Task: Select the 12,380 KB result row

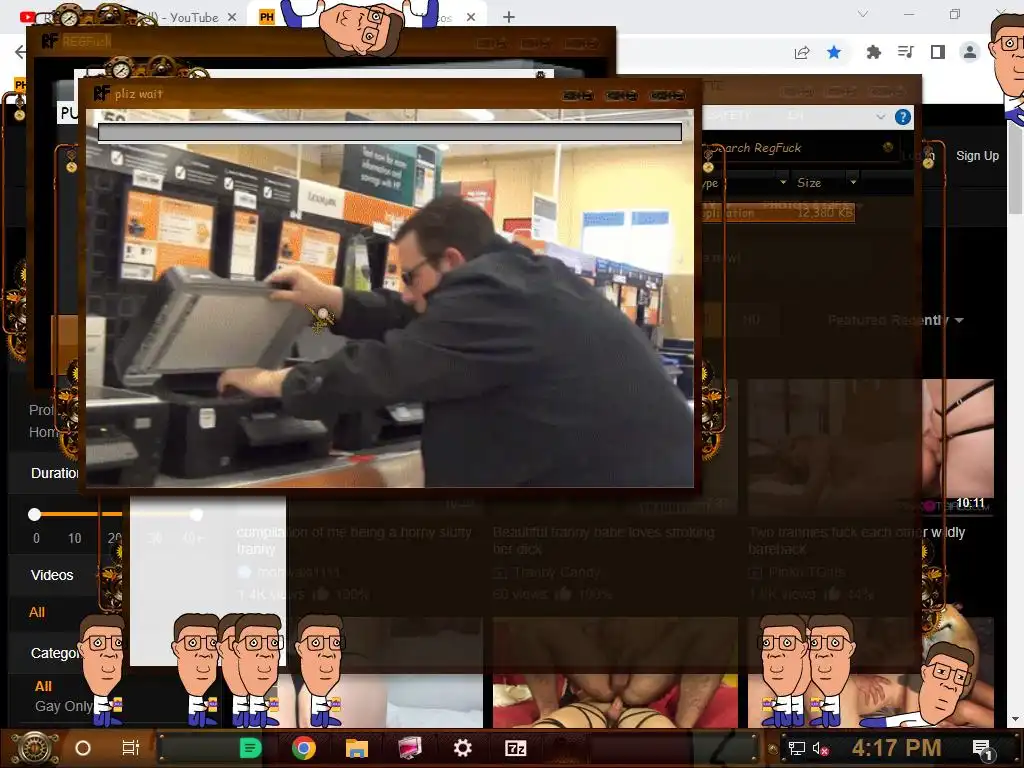Action: pos(779,213)
